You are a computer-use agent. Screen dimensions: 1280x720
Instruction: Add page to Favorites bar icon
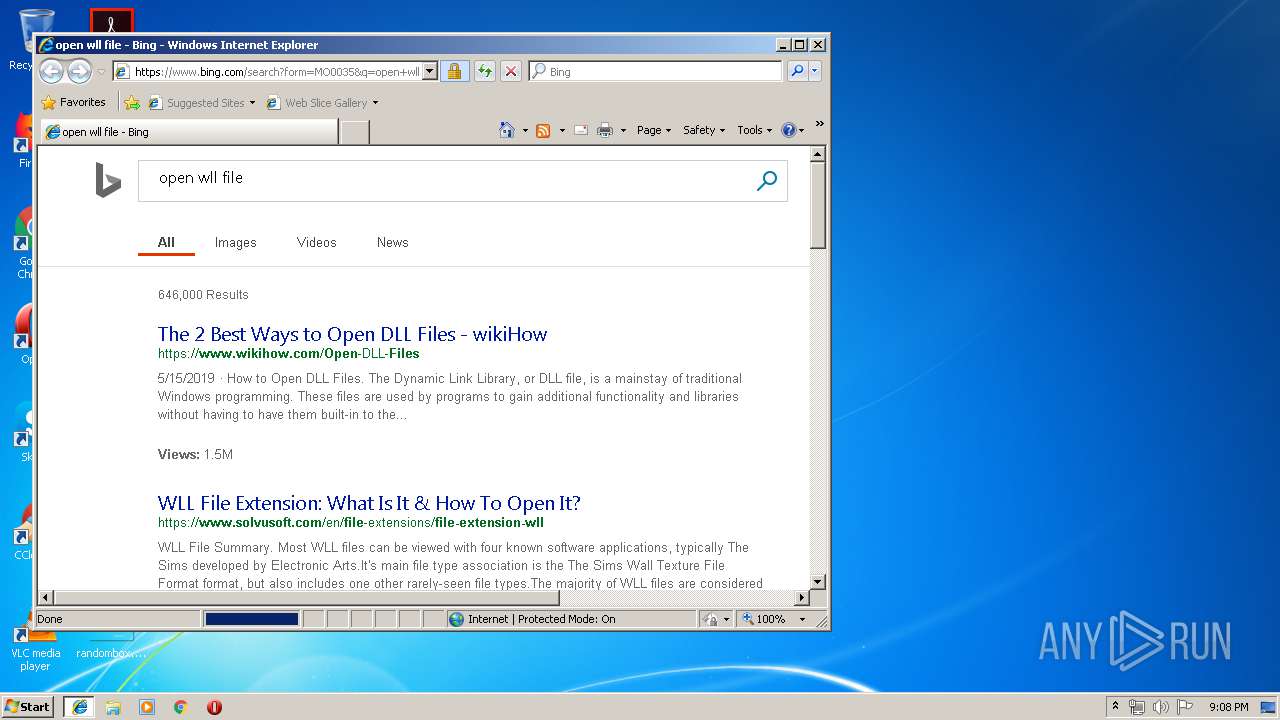(132, 102)
